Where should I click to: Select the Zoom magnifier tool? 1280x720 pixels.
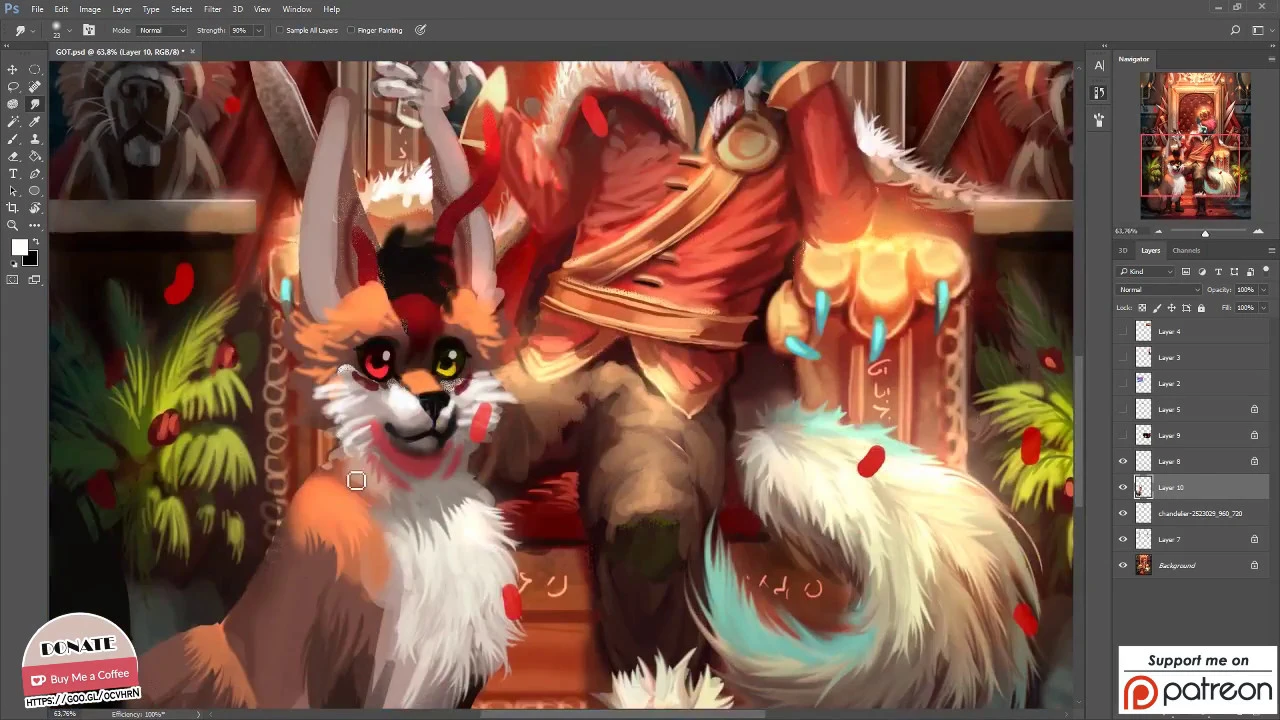[x=13, y=226]
